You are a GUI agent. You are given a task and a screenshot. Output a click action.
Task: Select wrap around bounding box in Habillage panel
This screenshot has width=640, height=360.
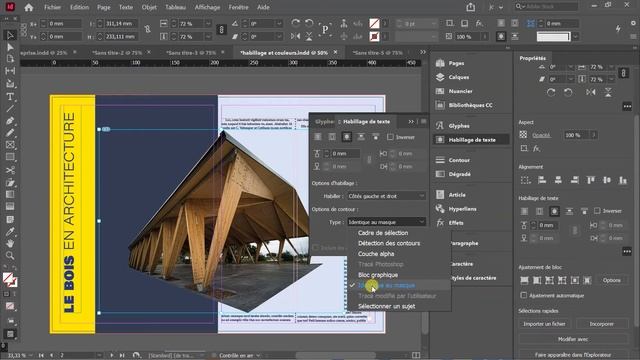click(332, 137)
